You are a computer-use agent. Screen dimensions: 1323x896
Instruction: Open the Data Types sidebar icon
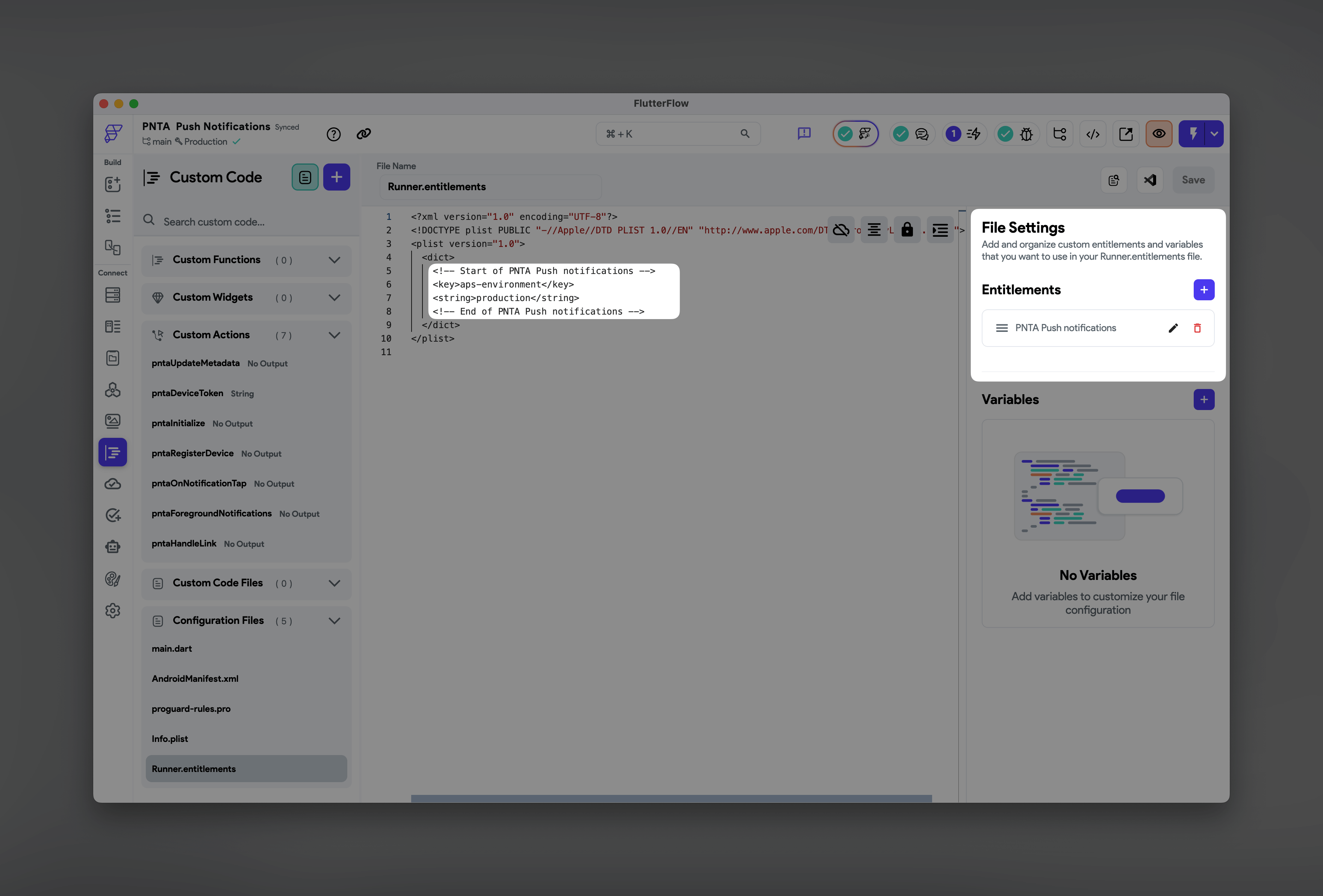tap(113, 327)
